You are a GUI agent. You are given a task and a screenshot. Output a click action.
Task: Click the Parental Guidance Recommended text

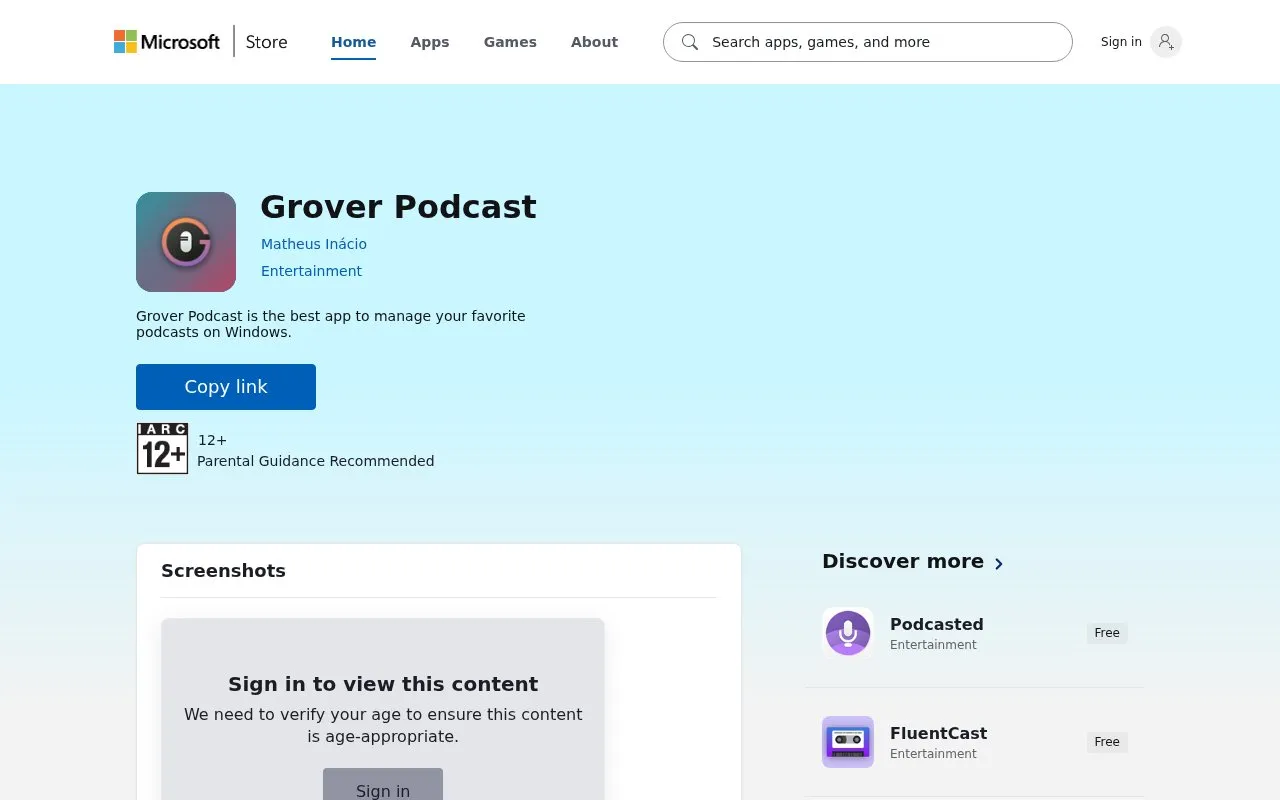(316, 461)
